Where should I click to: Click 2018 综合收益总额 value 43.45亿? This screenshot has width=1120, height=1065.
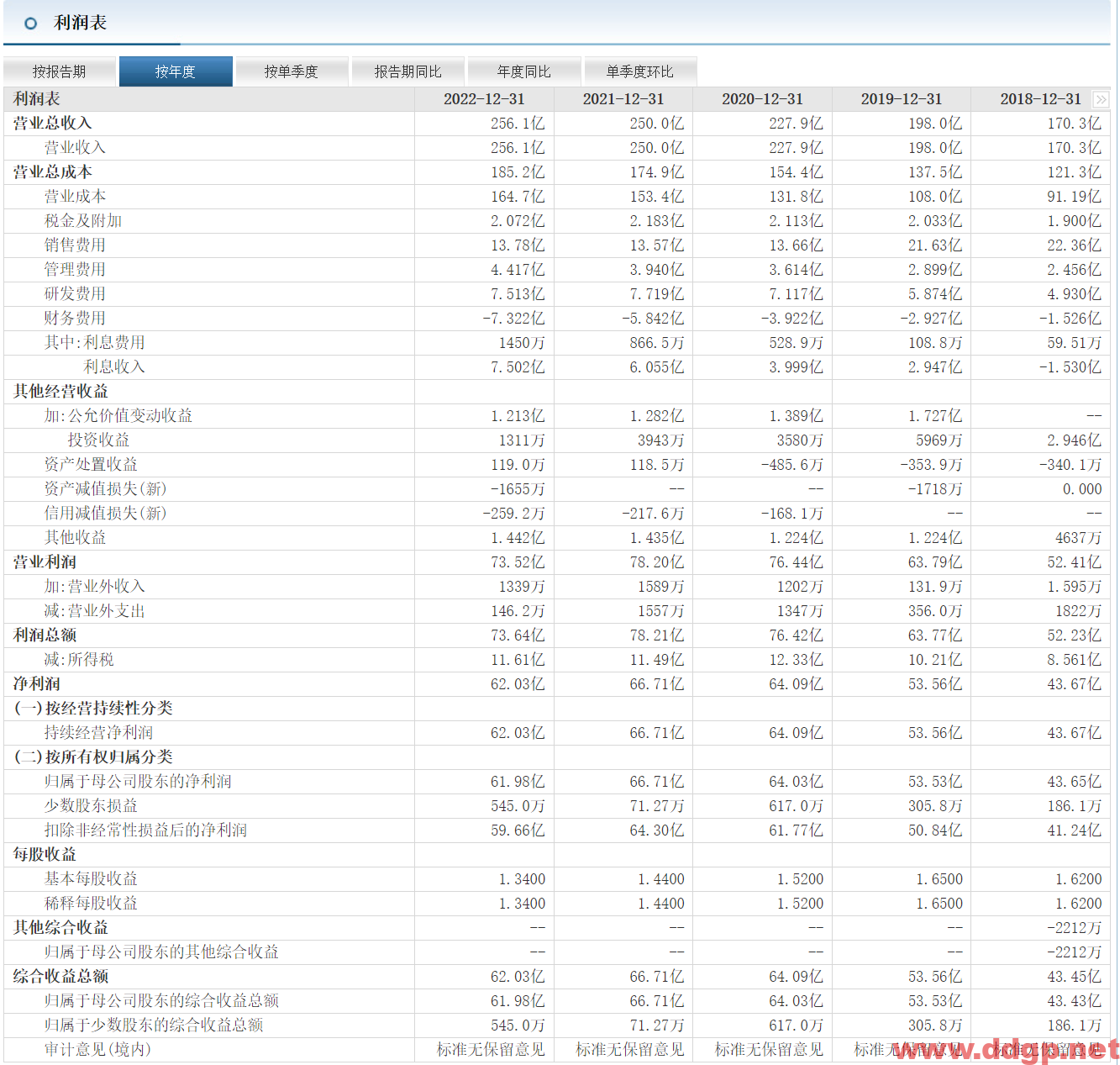pos(1074,977)
